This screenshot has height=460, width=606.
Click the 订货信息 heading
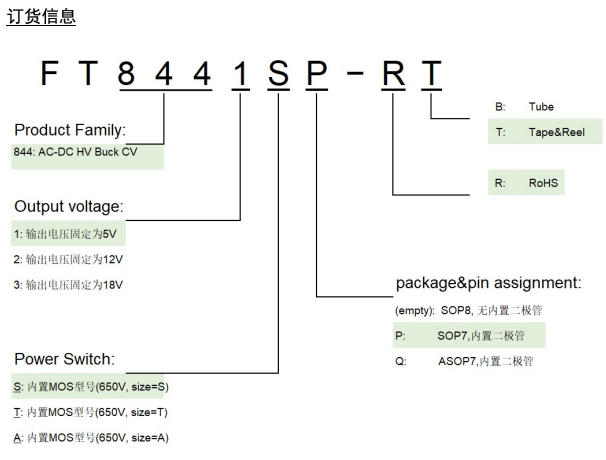[x=41, y=17]
